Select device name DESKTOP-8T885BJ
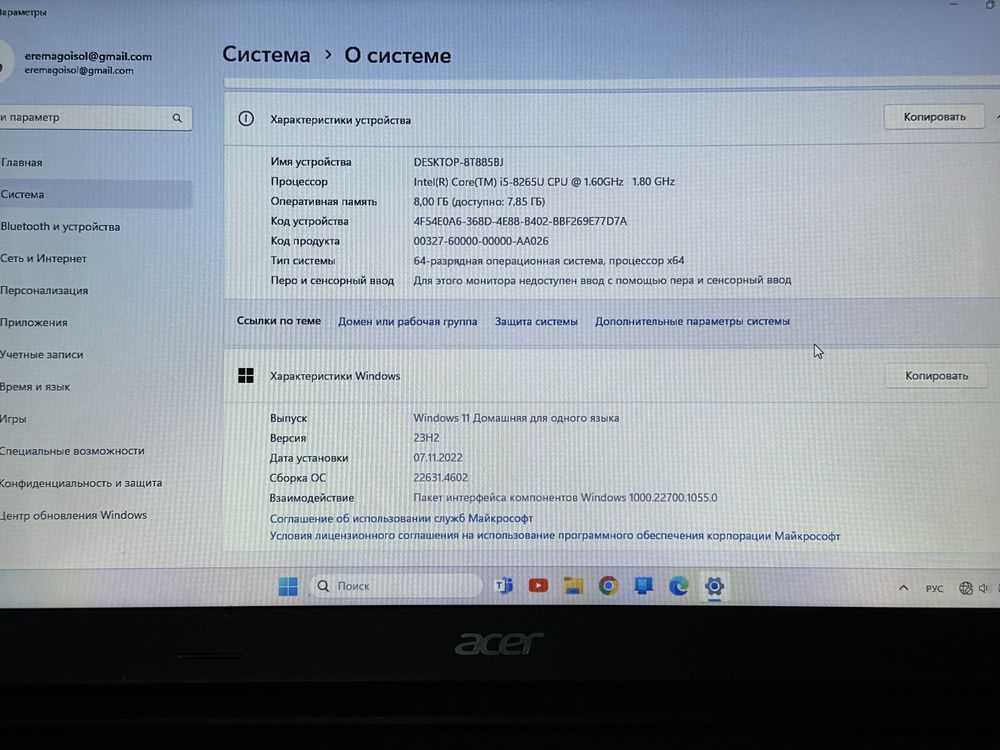Viewport: 1000px width, 750px height. click(x=459, y=162)
